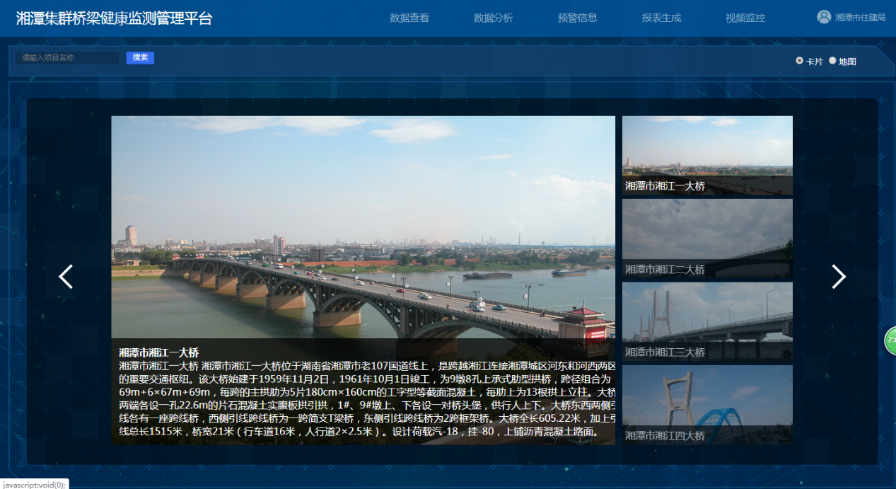Click the 湘潭市住建局 username link
The image size is (896, 489).
[x=860, y=18]
